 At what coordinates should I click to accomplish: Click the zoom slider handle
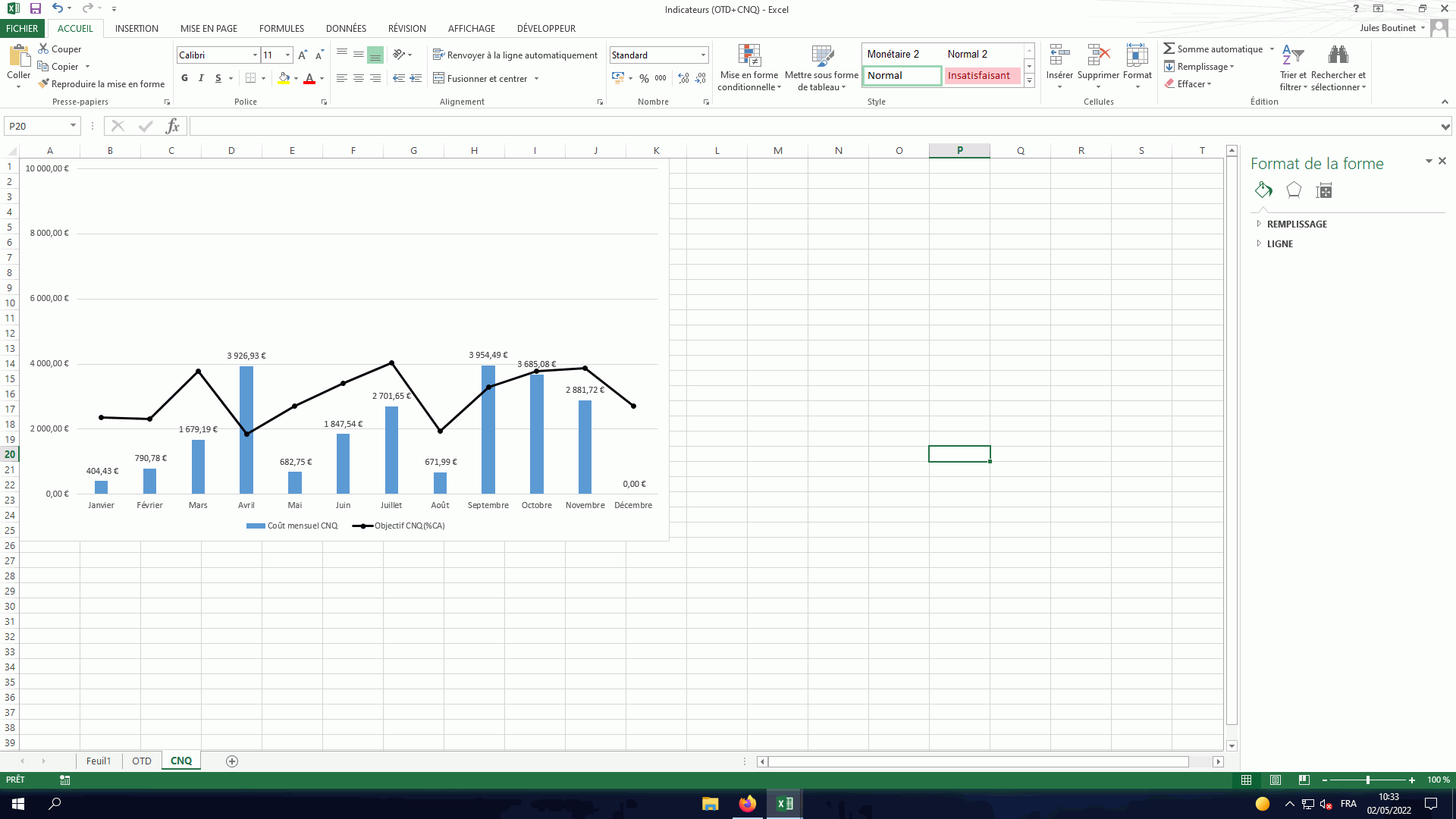coord(1368,780)
